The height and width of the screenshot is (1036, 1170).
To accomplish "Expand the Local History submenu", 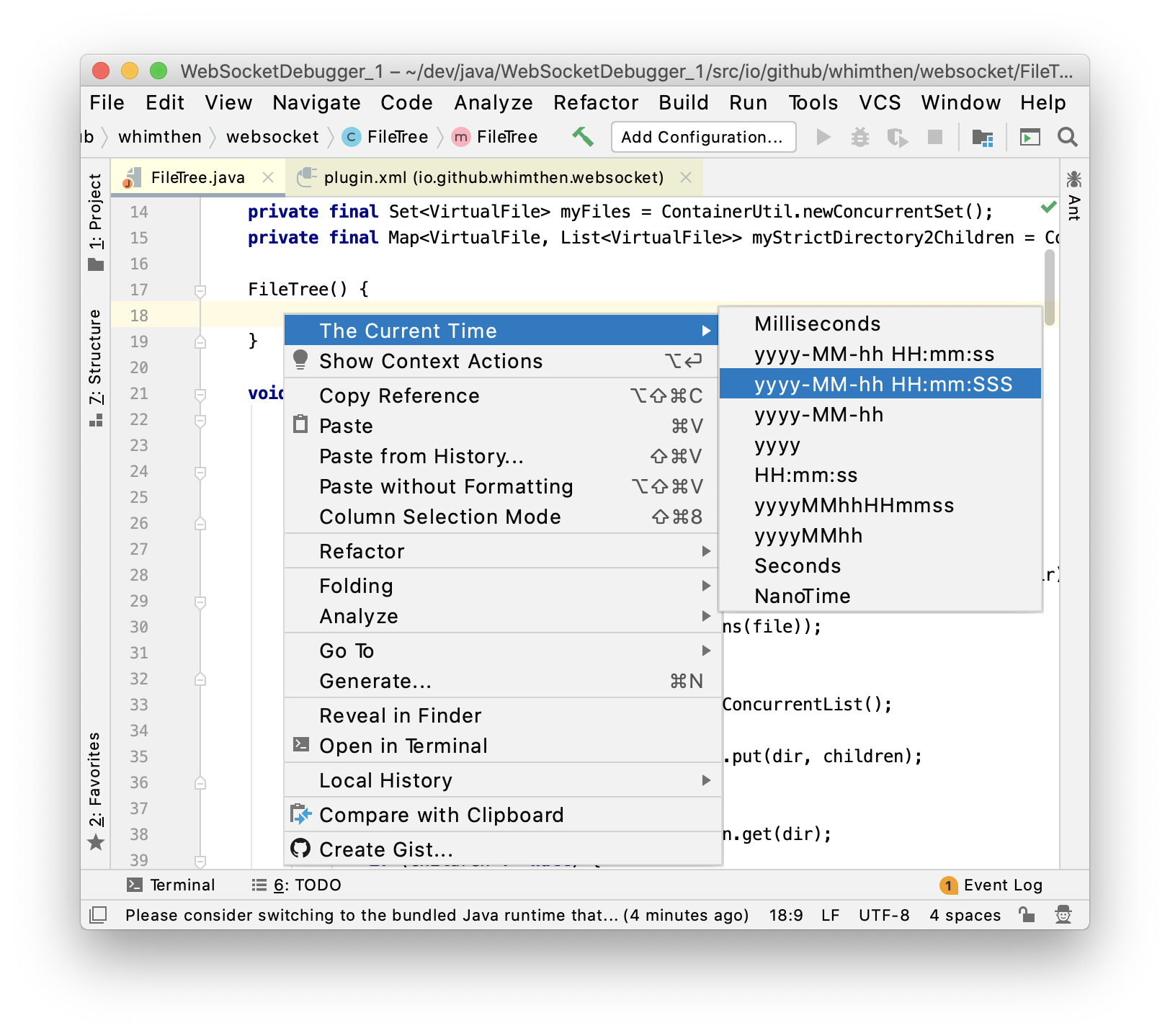I will click(503, 780).
